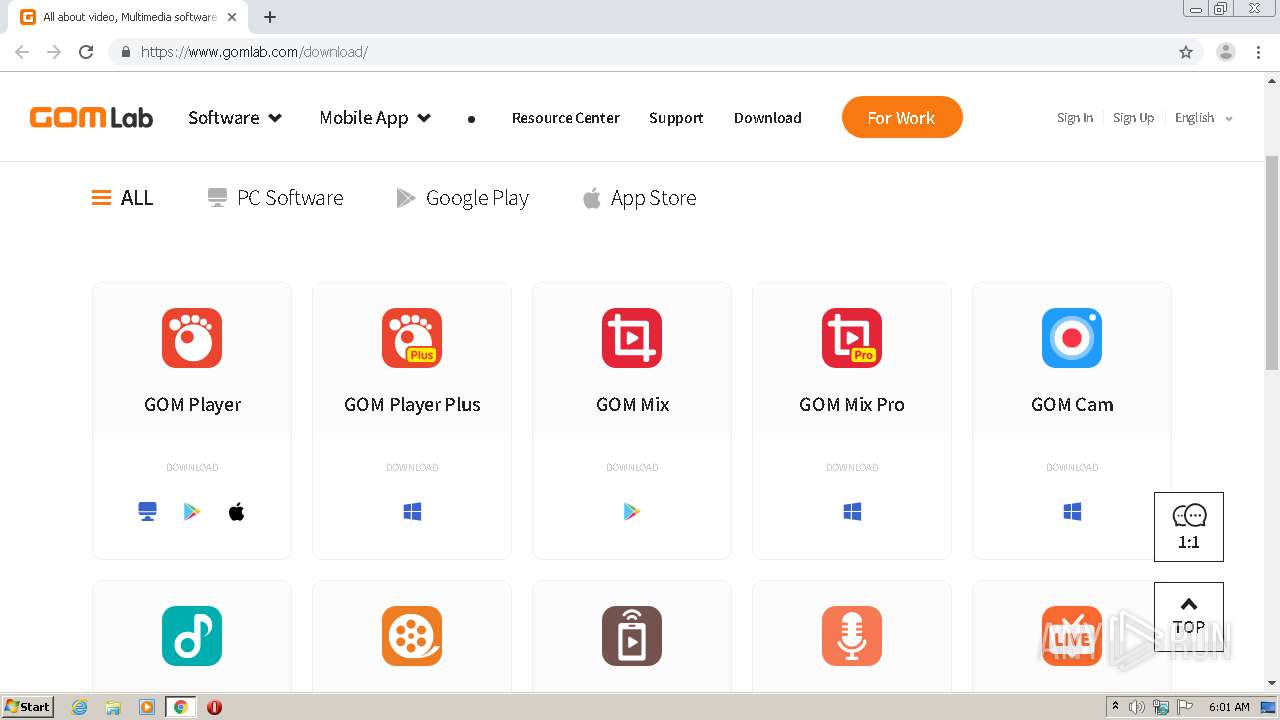Click the red Opera-like taskbar icon
This screenshot has width=1280, height=720.
214,707
